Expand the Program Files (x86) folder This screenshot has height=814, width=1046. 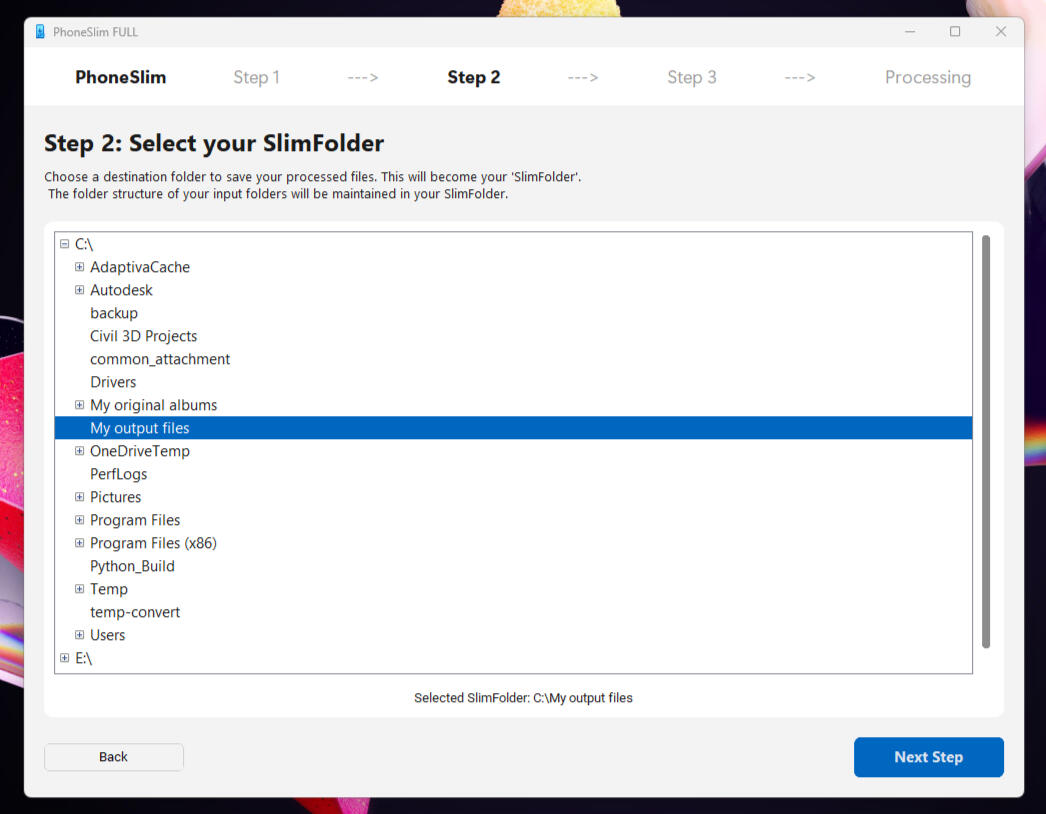(79, 543)
